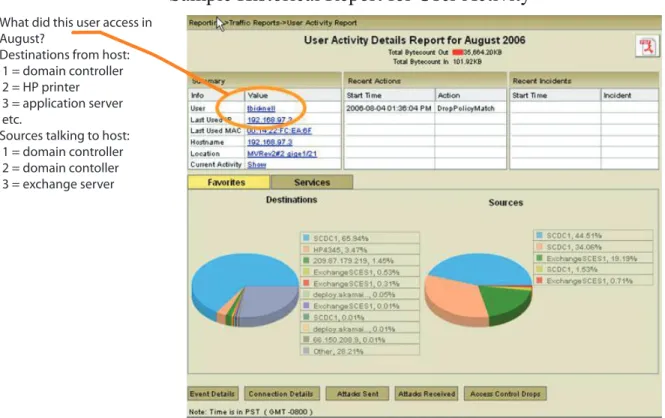Viewport: 665px width, 418px height.
Task: Select legend entry Other, 28.21%
Action: coord(360,351)
